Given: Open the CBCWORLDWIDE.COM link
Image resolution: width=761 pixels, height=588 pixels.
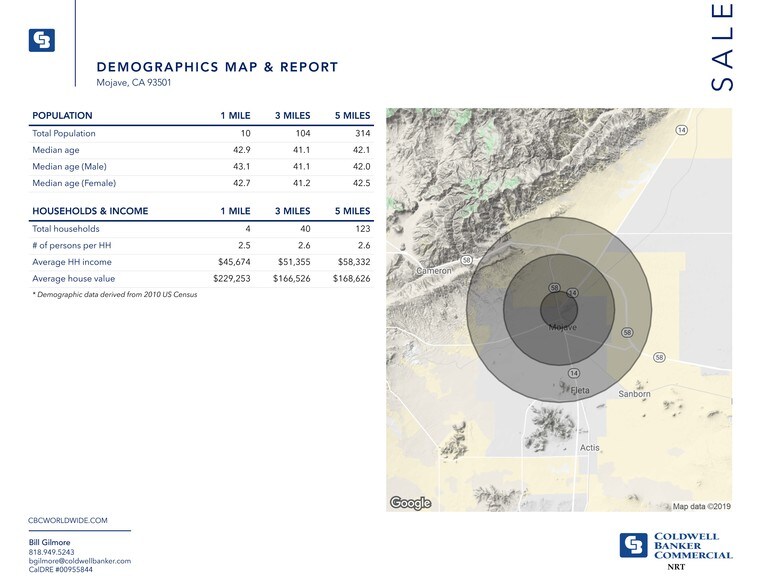Looking at the screenshot, I should [x=67, y=520].
